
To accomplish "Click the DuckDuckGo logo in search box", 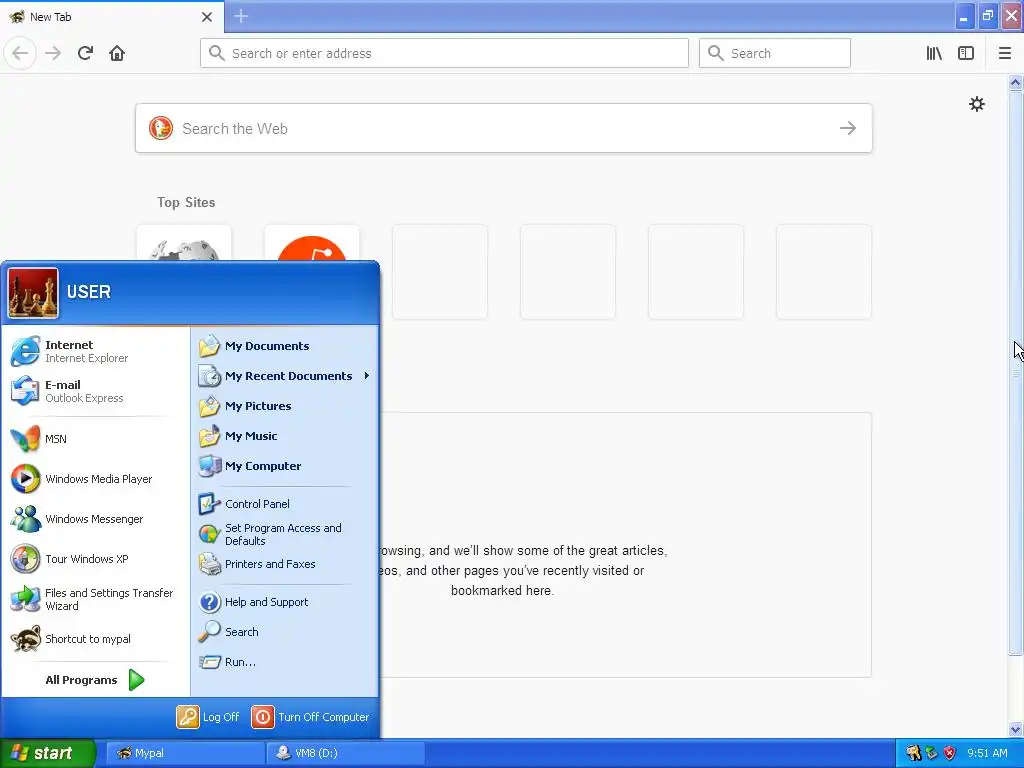I will pos(161,128).
